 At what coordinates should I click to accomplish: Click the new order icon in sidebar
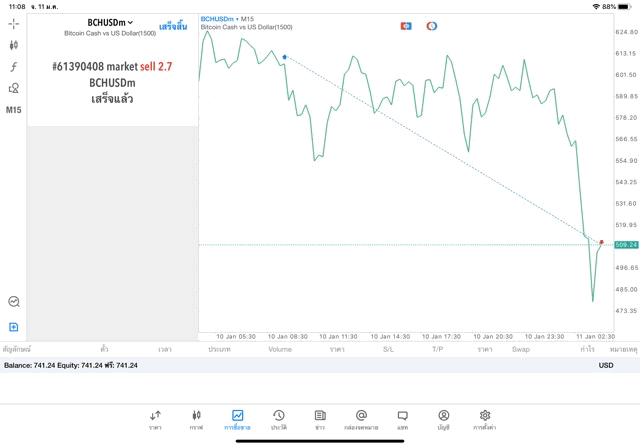[x=14, y=327]
